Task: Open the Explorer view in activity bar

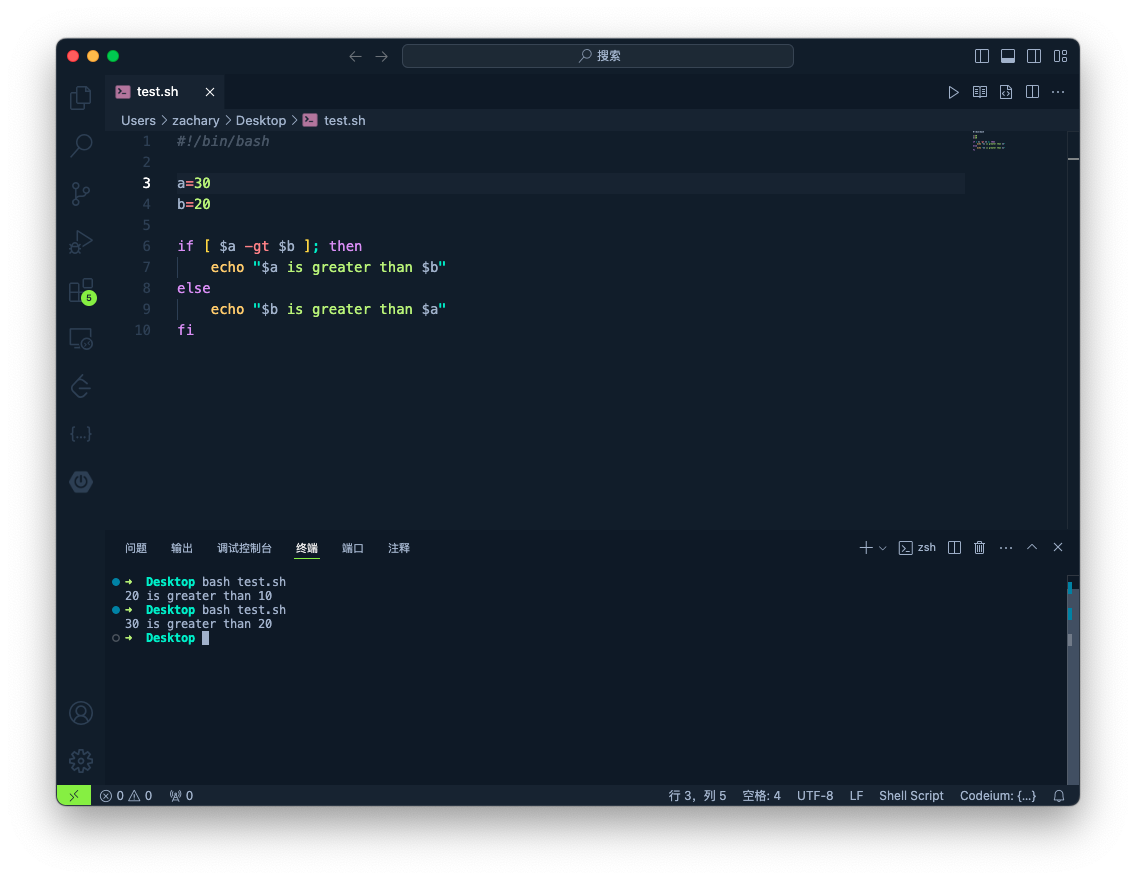Action: [81, 97]
